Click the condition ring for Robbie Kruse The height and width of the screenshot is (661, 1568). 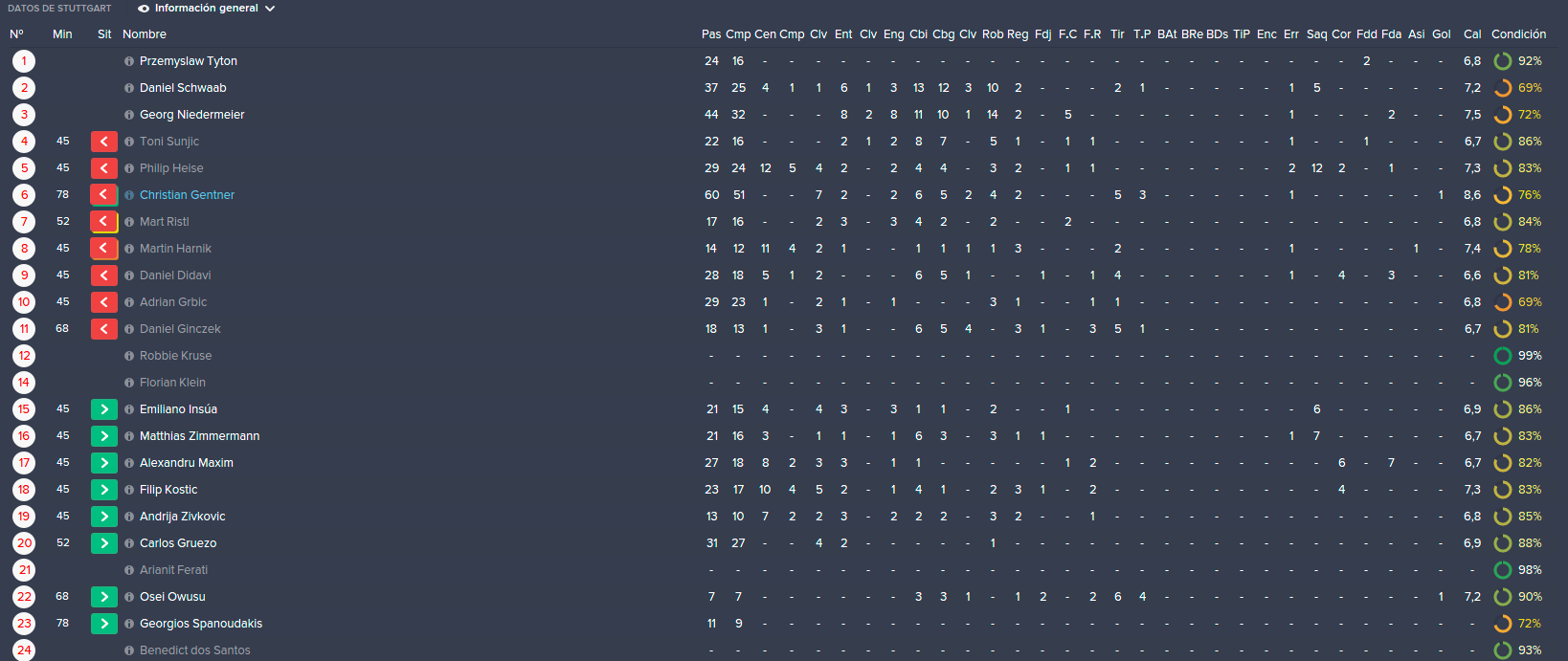[1503, 356]
